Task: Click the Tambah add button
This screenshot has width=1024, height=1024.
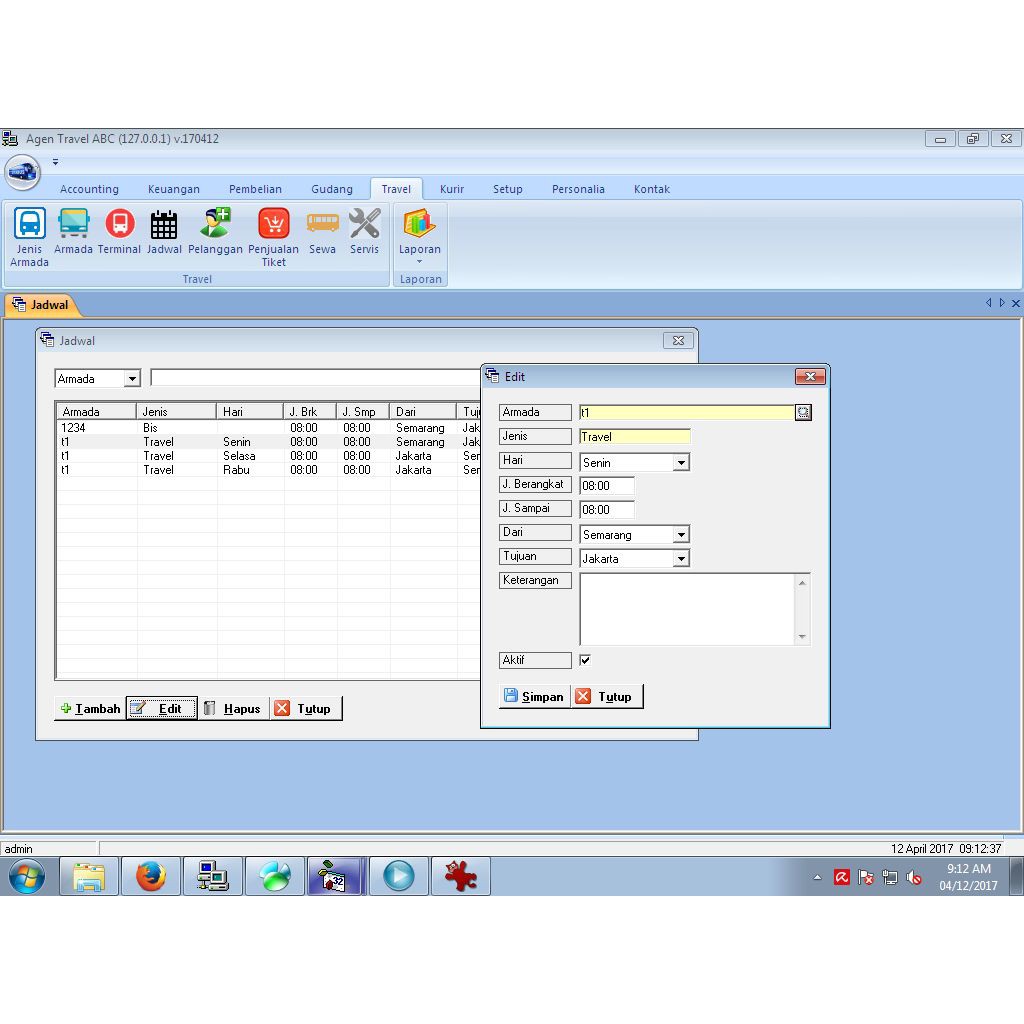Action: click(90, 709)
